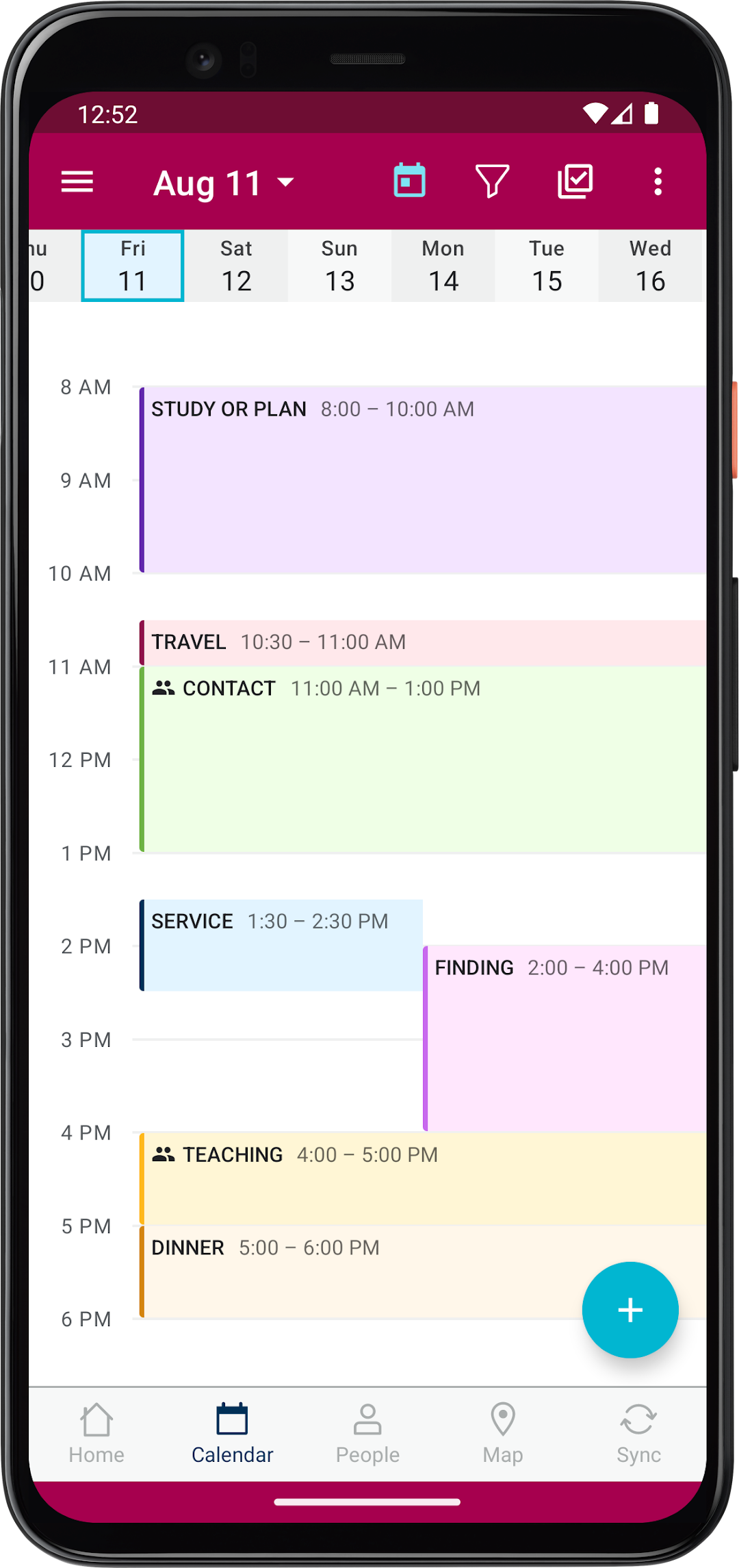This screenshot has width=739, height=1568.
Task: Jump to today with calendar icon
Action: [x=410, y=181]
